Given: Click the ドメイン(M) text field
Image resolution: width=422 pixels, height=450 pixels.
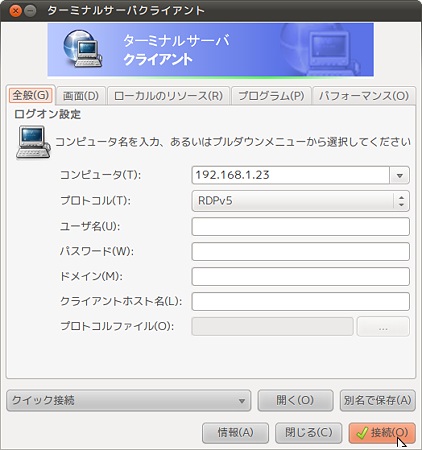Looking at the screenshot, I should 300,277.
